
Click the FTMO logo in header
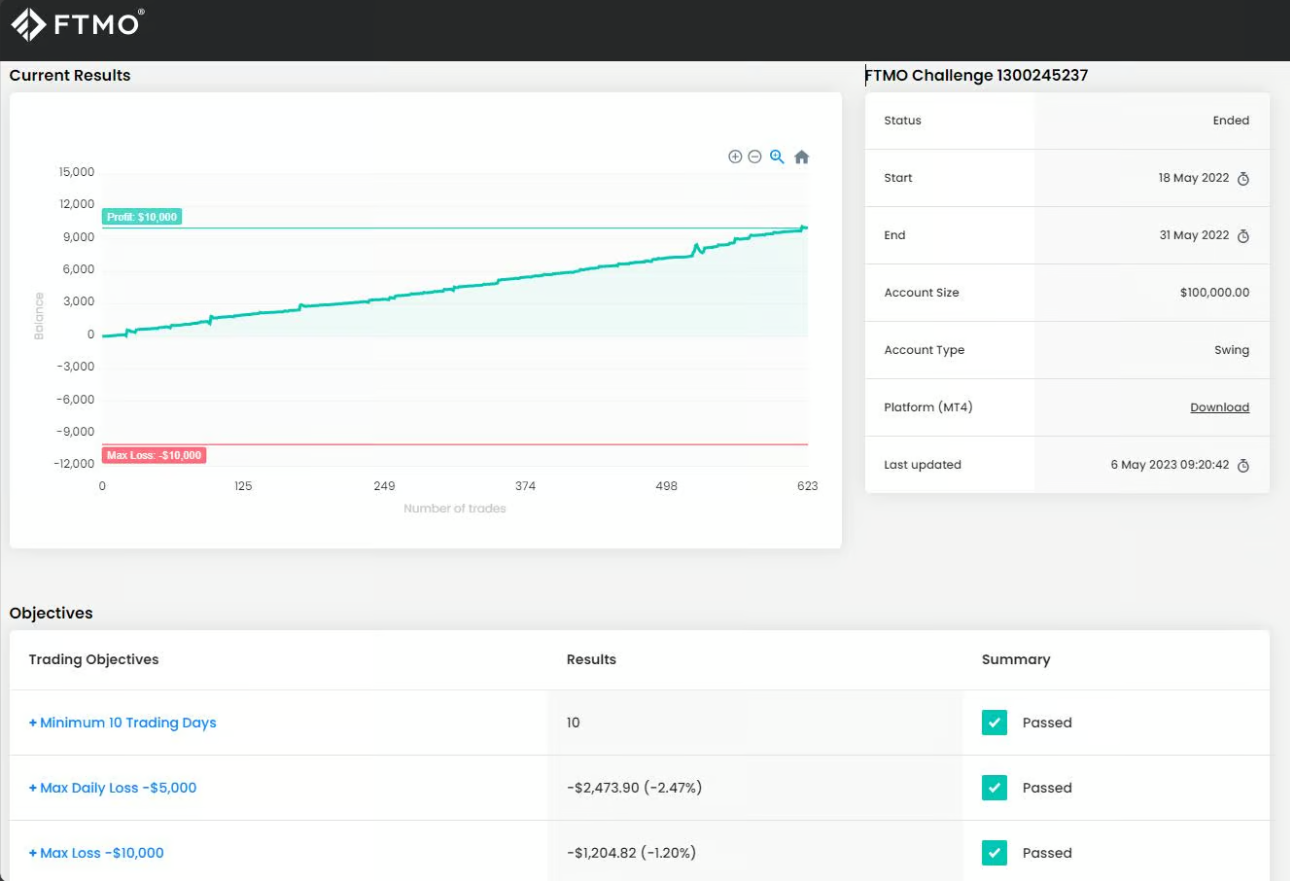[77, 24]
